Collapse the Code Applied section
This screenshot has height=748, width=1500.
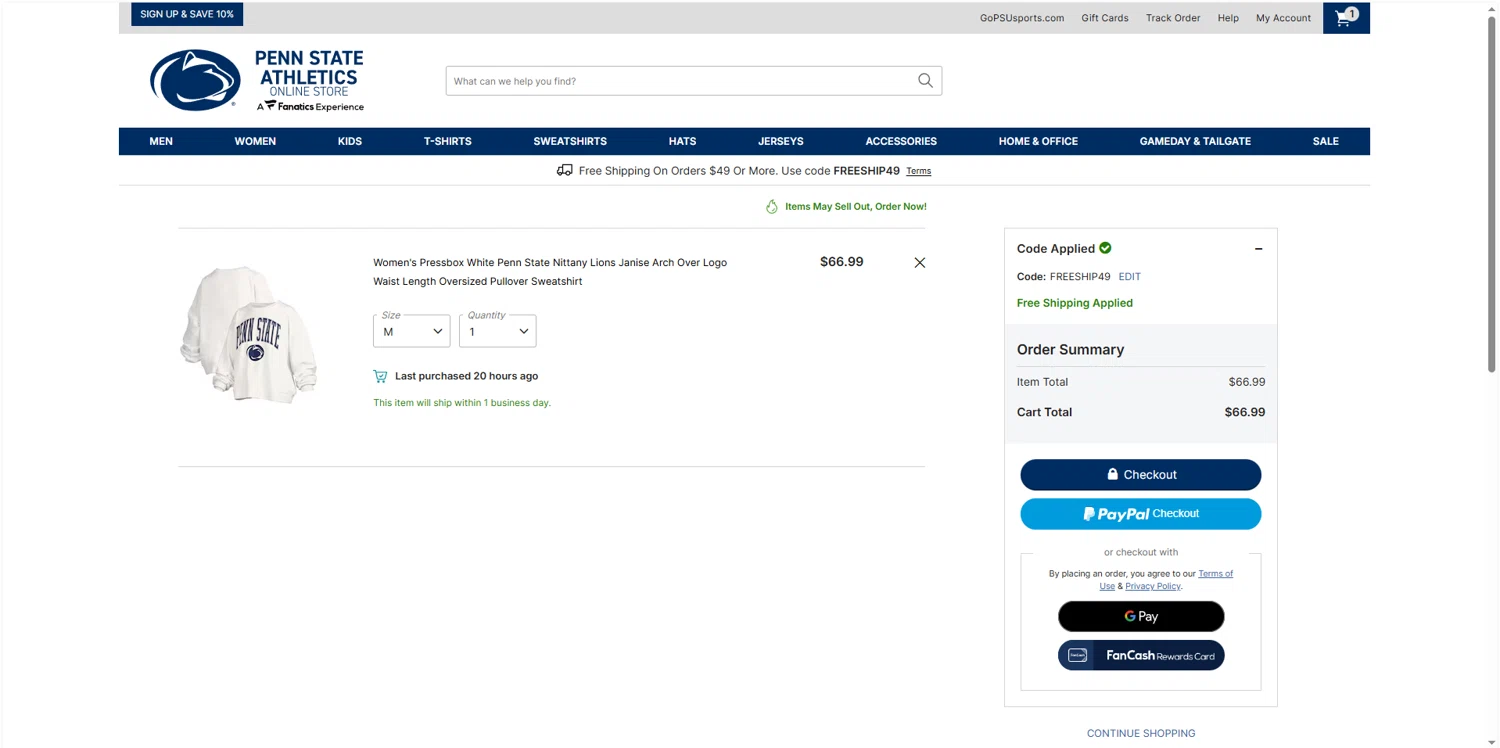click(x=1258, y=249)
